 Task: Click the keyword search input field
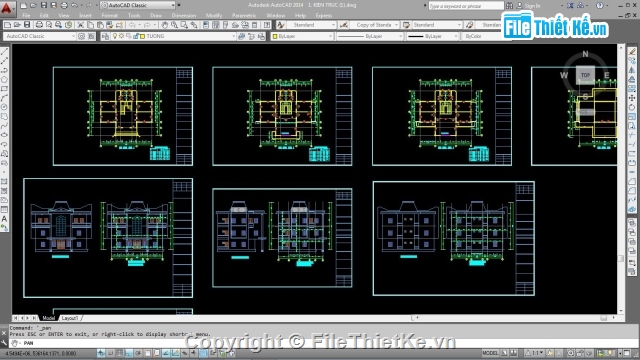click(x=466, y=6)
